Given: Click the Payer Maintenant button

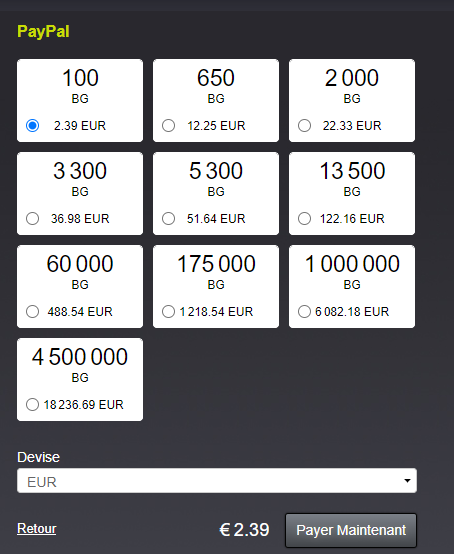Looking at the screenshot, I should tap(351, 530).
